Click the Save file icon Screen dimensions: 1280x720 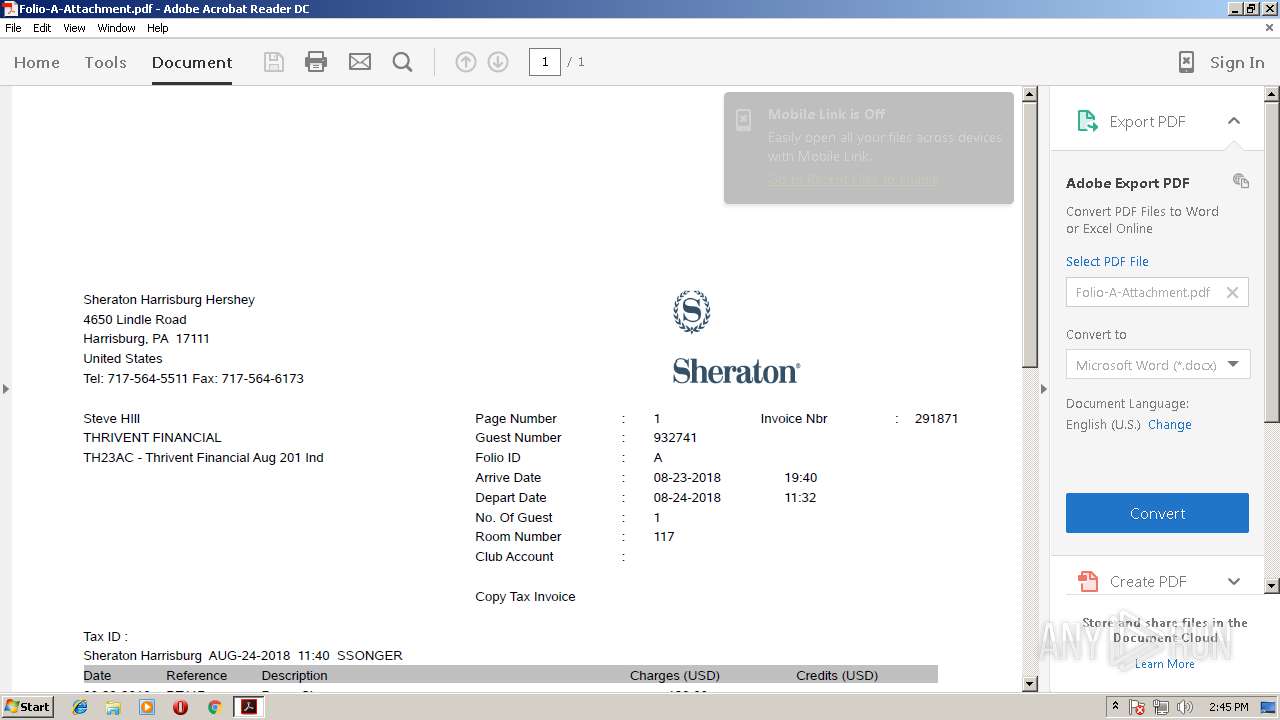pos(273,62)
